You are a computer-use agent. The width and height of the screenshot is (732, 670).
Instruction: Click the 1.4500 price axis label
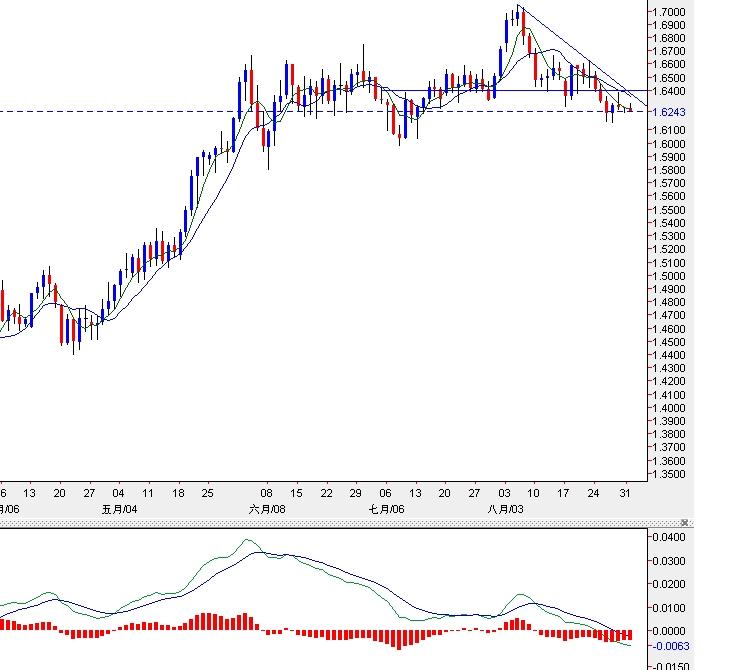coord(669,342)
